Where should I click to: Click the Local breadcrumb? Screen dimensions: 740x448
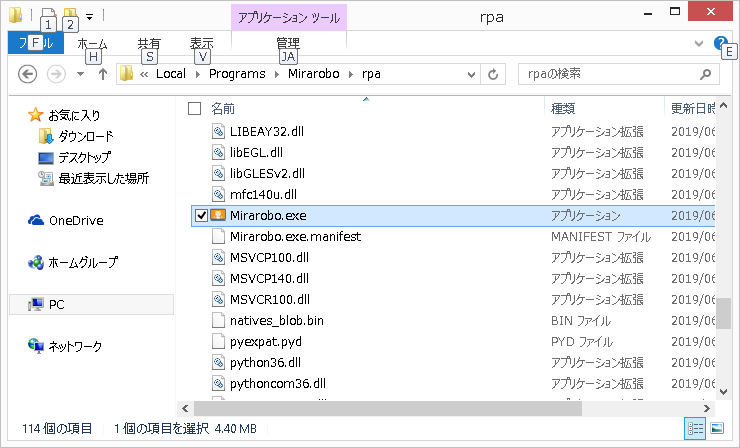(x=171, y=74)
